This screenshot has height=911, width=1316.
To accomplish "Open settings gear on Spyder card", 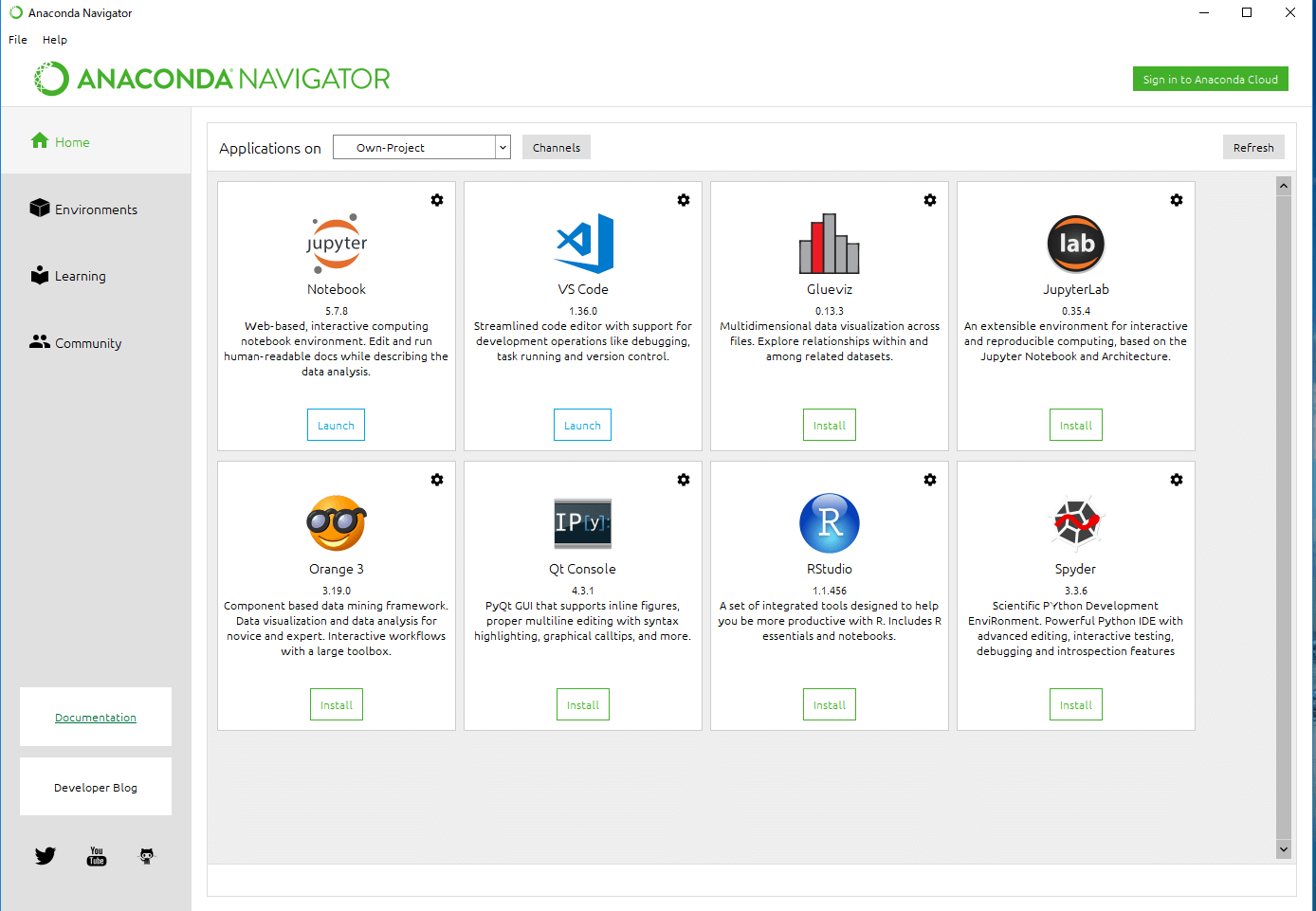I will pos(1177,480).
